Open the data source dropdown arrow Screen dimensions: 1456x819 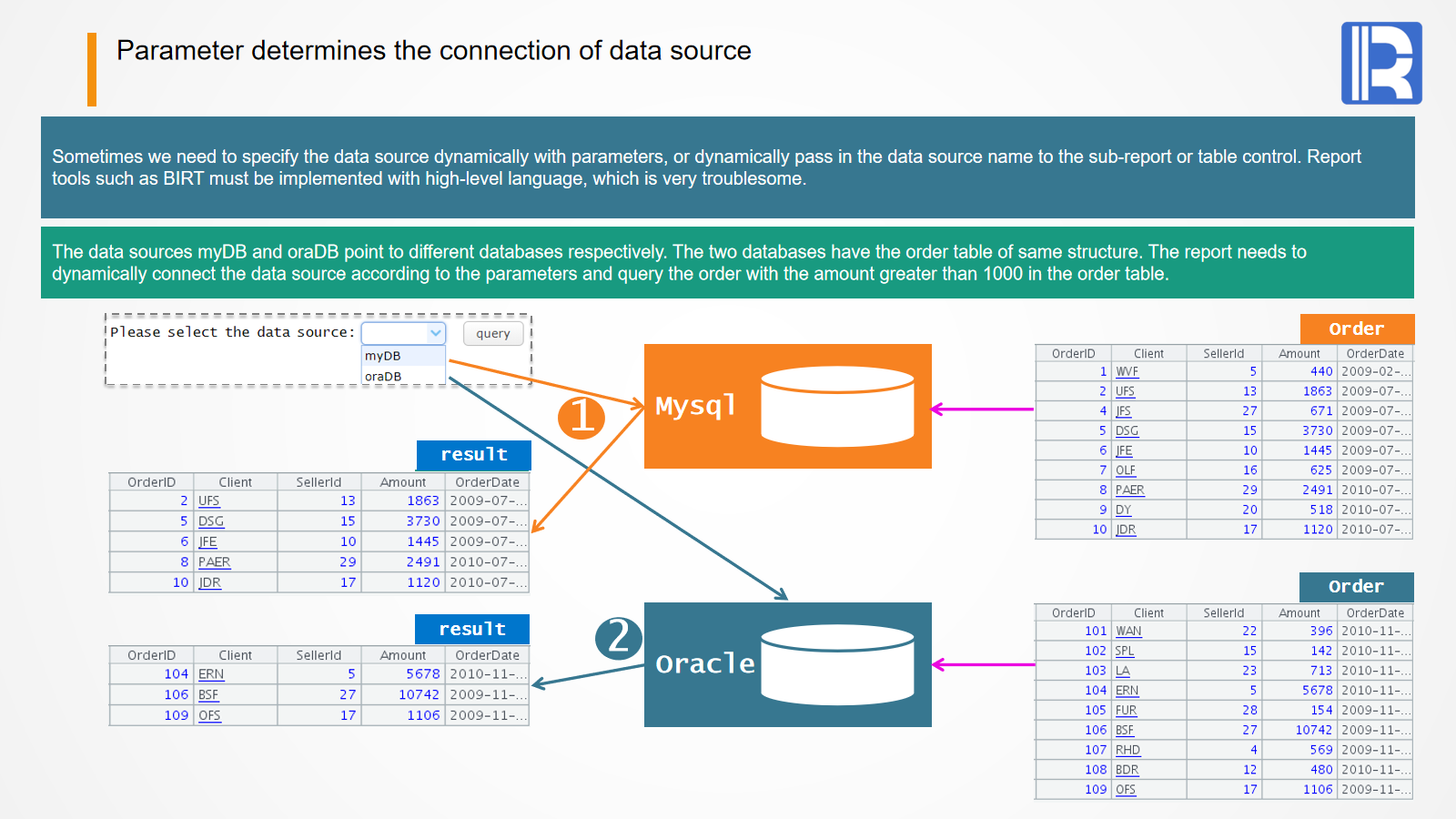pyautogui.click(x=436, y=333)
